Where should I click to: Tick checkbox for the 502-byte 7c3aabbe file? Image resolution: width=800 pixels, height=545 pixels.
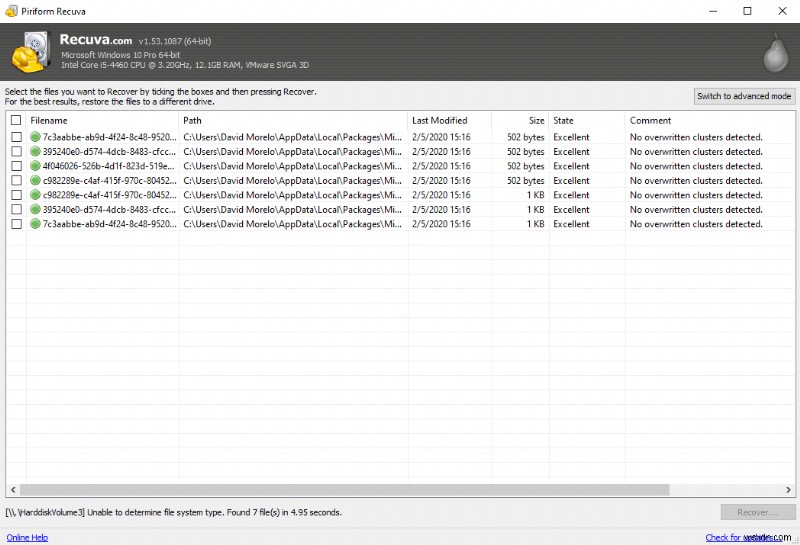(x=17, y=137)
